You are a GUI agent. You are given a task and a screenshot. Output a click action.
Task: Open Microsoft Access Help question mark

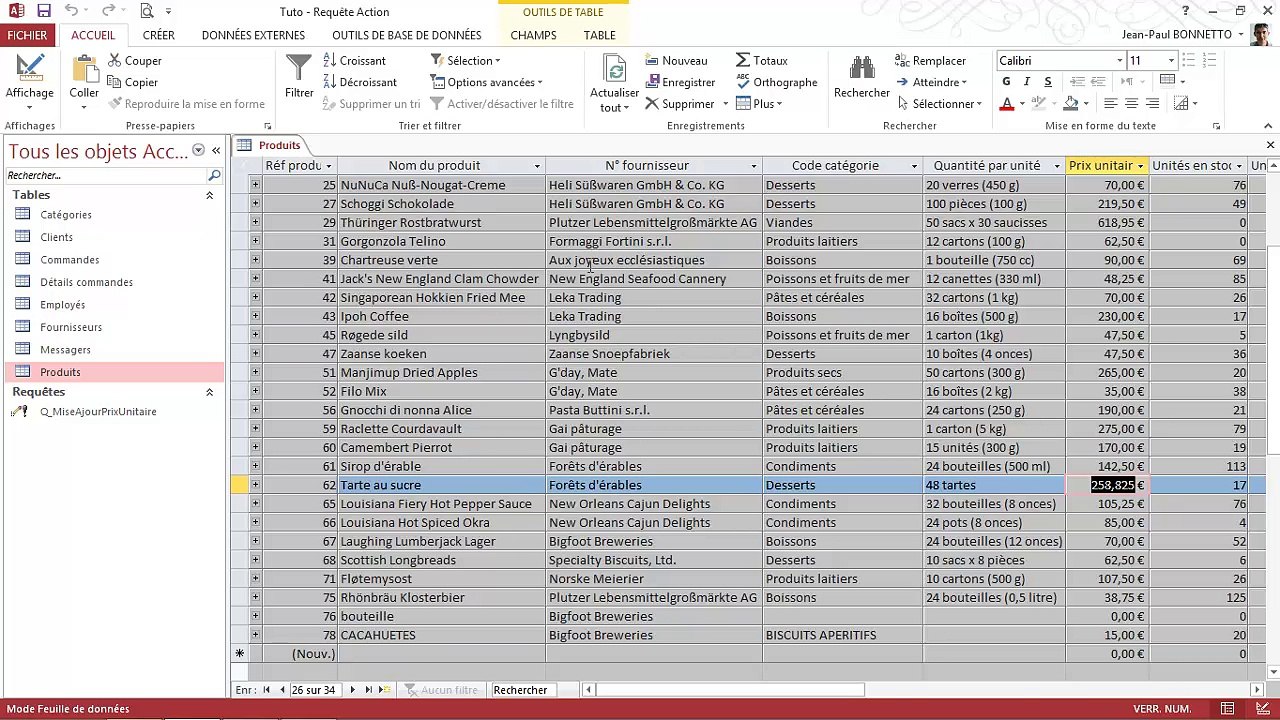tap(1186, 11)
